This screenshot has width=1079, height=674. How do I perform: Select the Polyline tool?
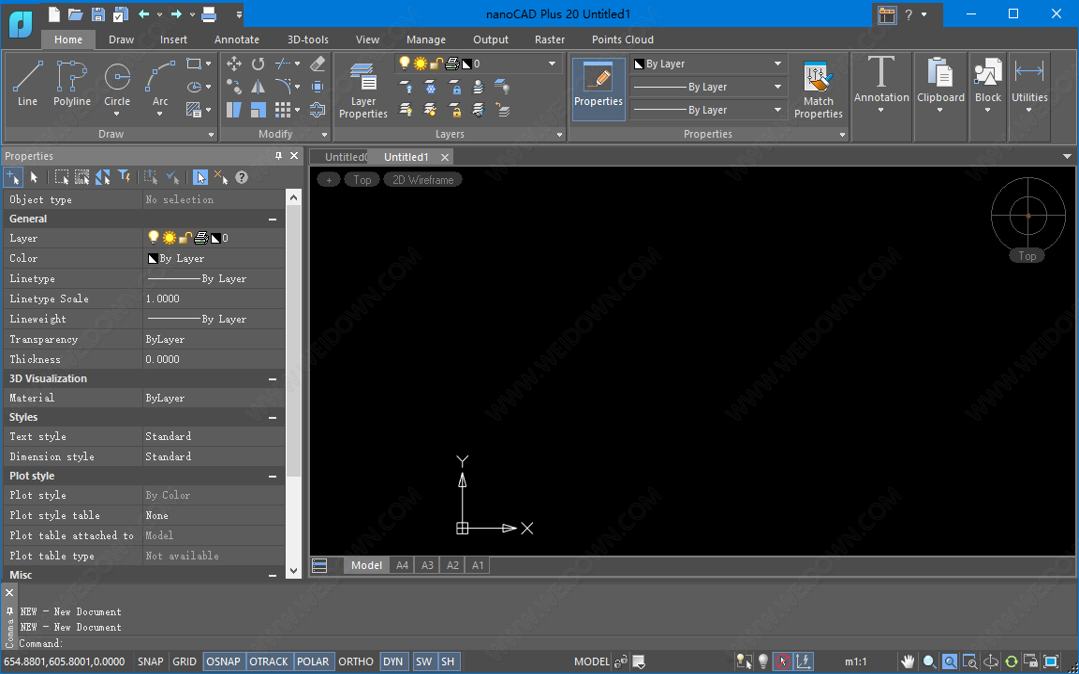coord(72,84)
